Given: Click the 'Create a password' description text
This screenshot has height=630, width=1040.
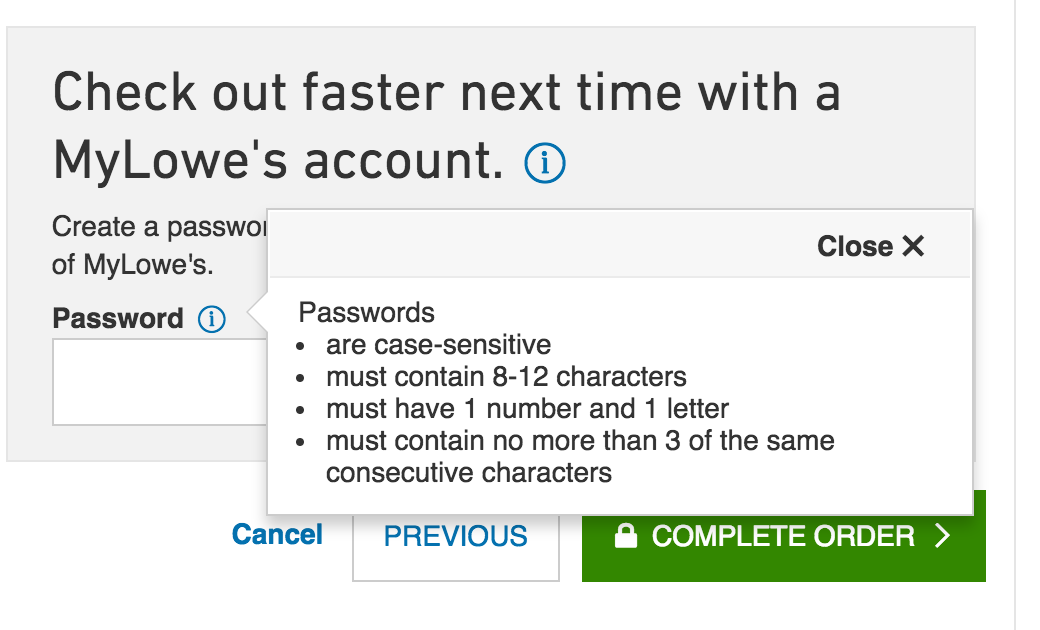Looking at the screenshot, I should 159,227.
